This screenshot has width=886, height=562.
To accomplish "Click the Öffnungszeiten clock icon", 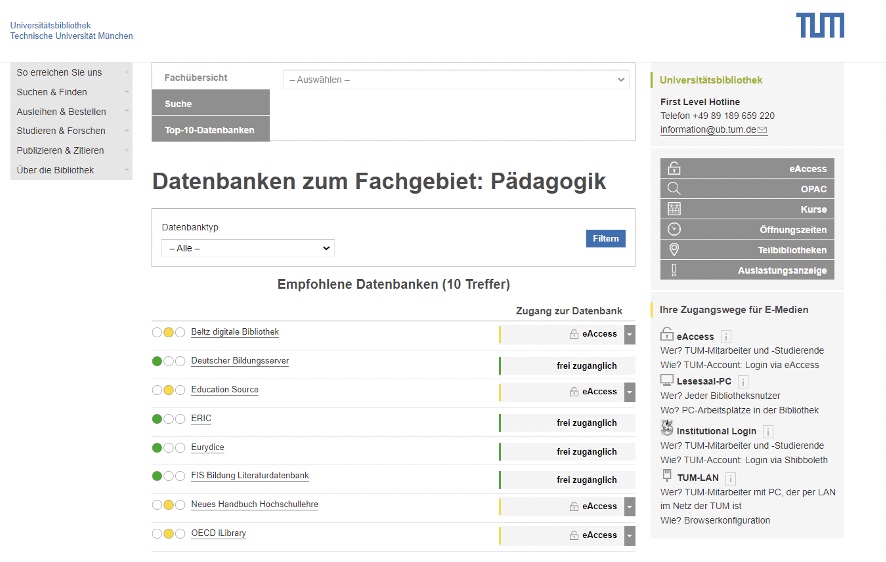I will click(674, 229).
